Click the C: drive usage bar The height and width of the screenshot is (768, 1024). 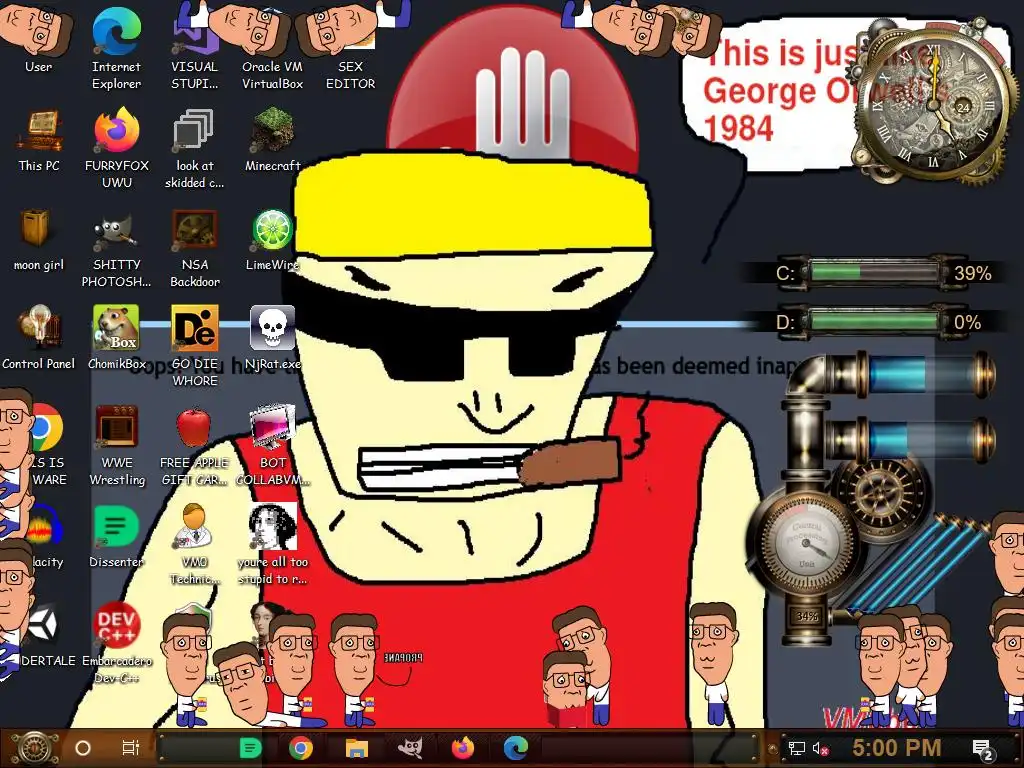pyautogui.click(x=874, y=272)
